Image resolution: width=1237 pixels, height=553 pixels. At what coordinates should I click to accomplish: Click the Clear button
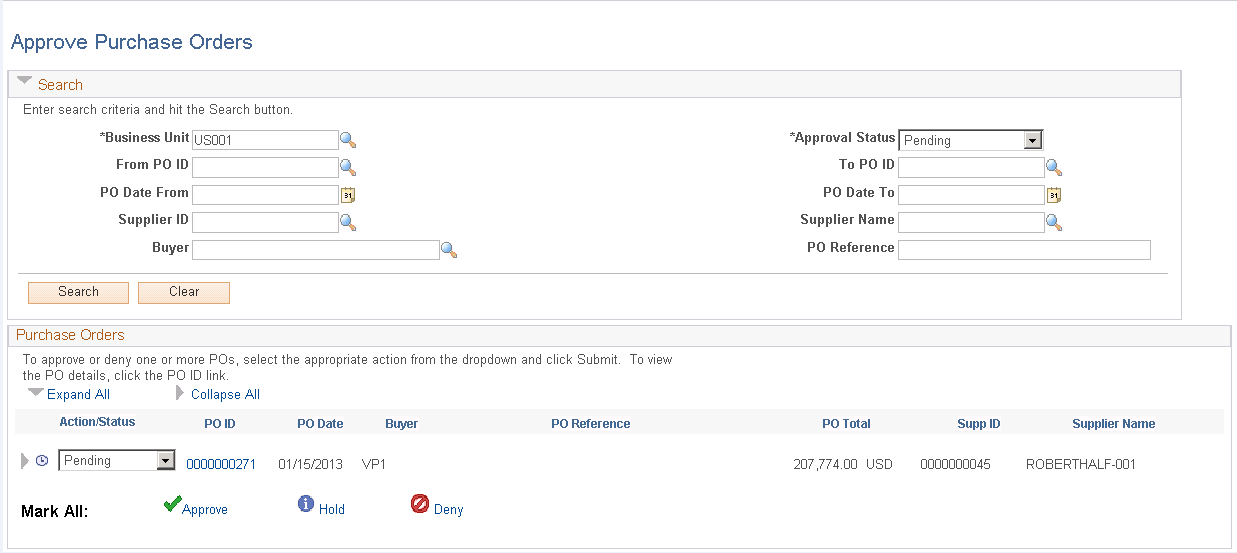(x=184, y=292)
